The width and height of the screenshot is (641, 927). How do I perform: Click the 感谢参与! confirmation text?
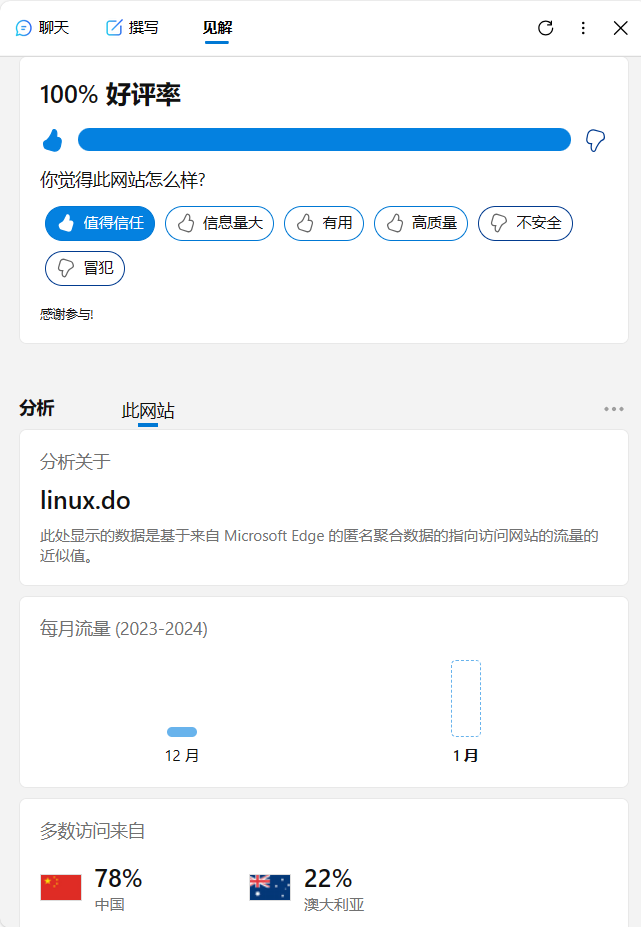click(x=66, y=314)
